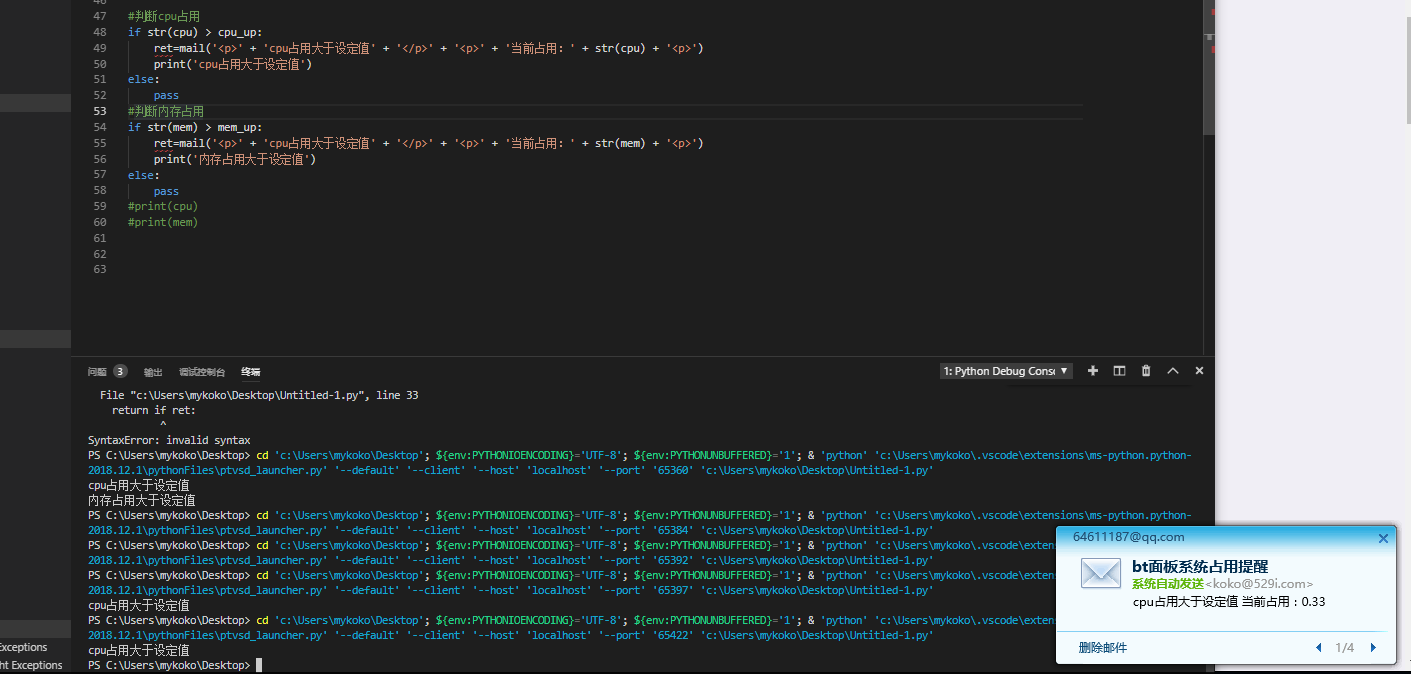Go to previous mail with left arrow
This screenshot has width=1411, height=674.
tap(1319, 648)
